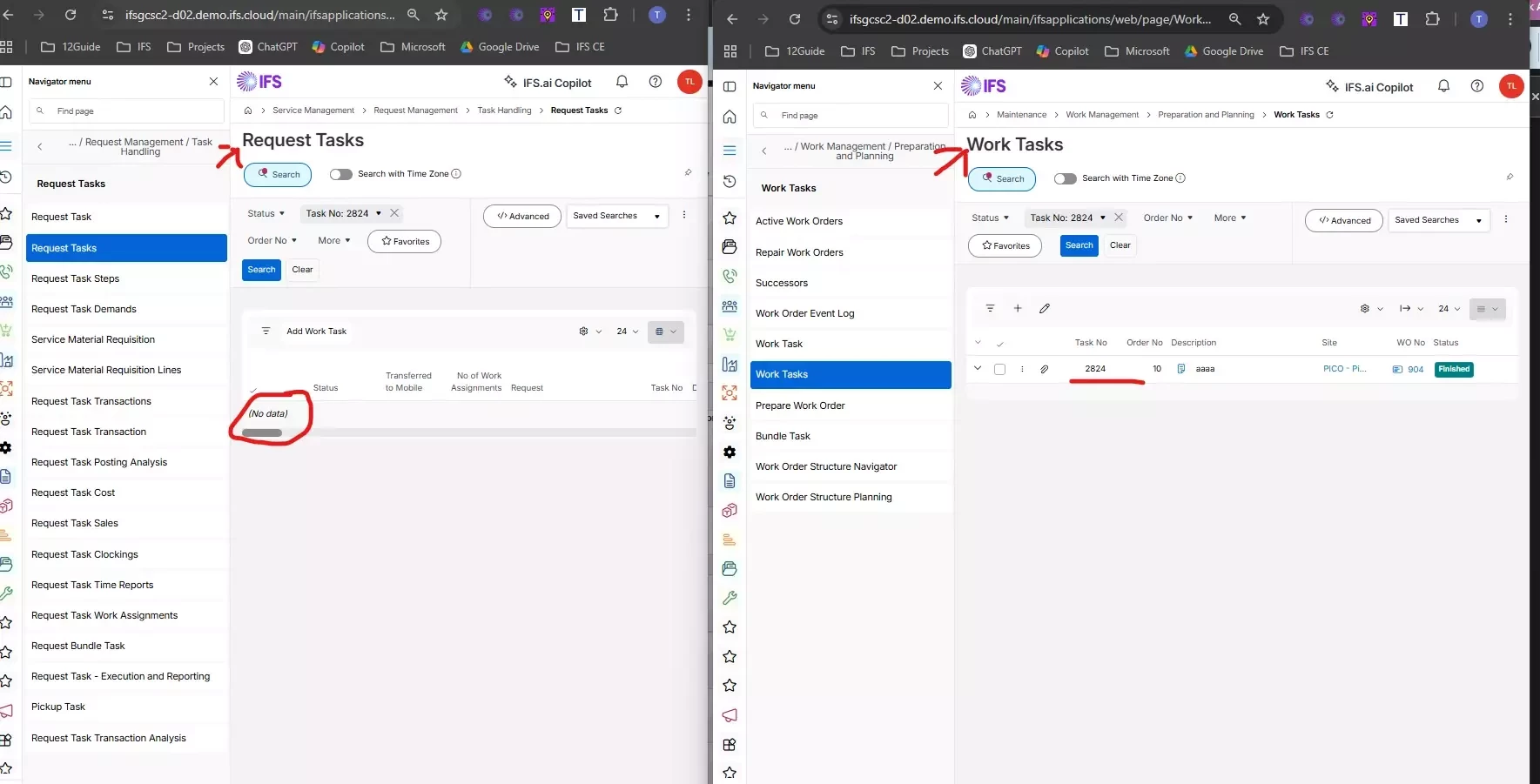
Task: Click the Advanced button in Work Tasks
Action: pyautogui.click(x=1344, y=220)
